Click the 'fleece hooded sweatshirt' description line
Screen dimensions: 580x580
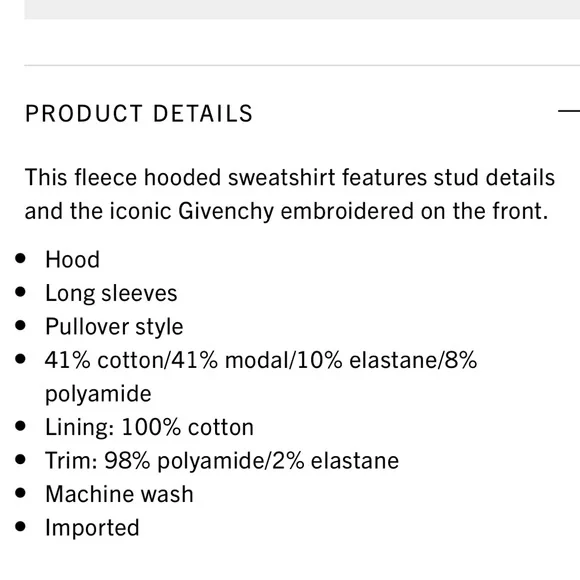[x=290, y=177]
